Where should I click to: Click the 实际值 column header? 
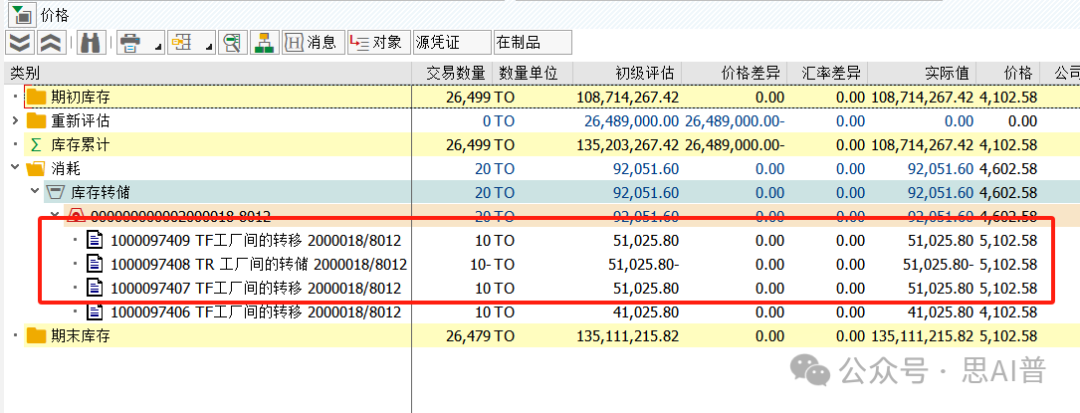coord(946,73)
